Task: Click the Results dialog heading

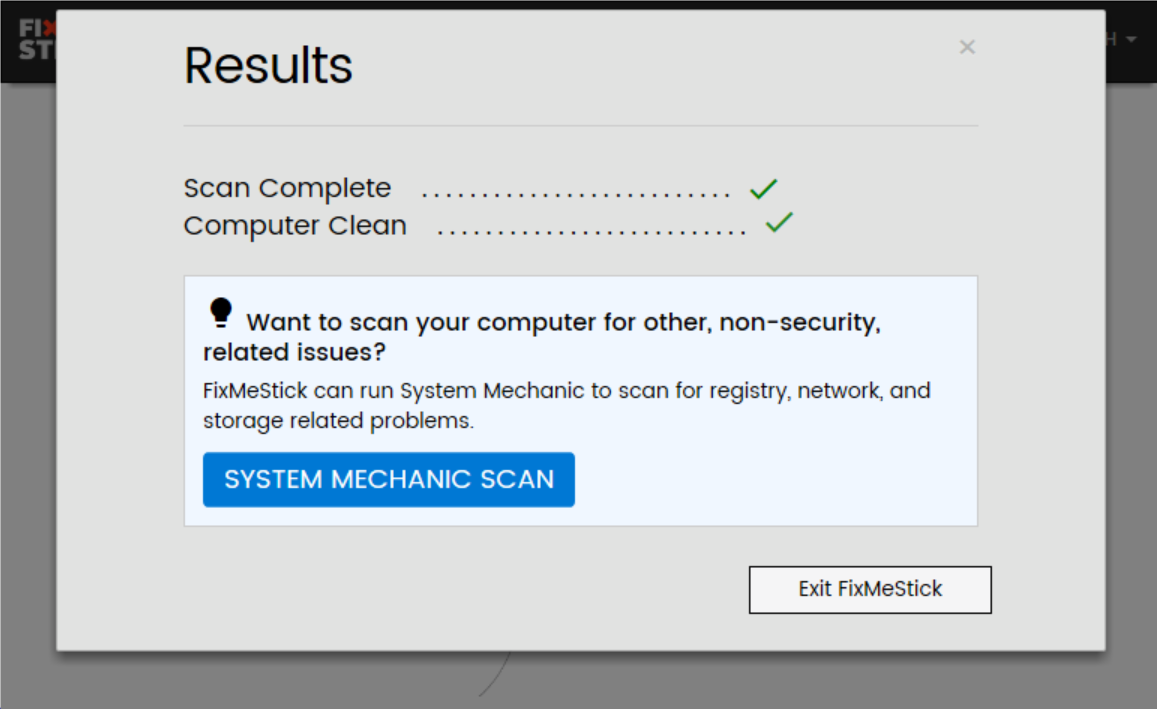Action: [x=268, y=66]
